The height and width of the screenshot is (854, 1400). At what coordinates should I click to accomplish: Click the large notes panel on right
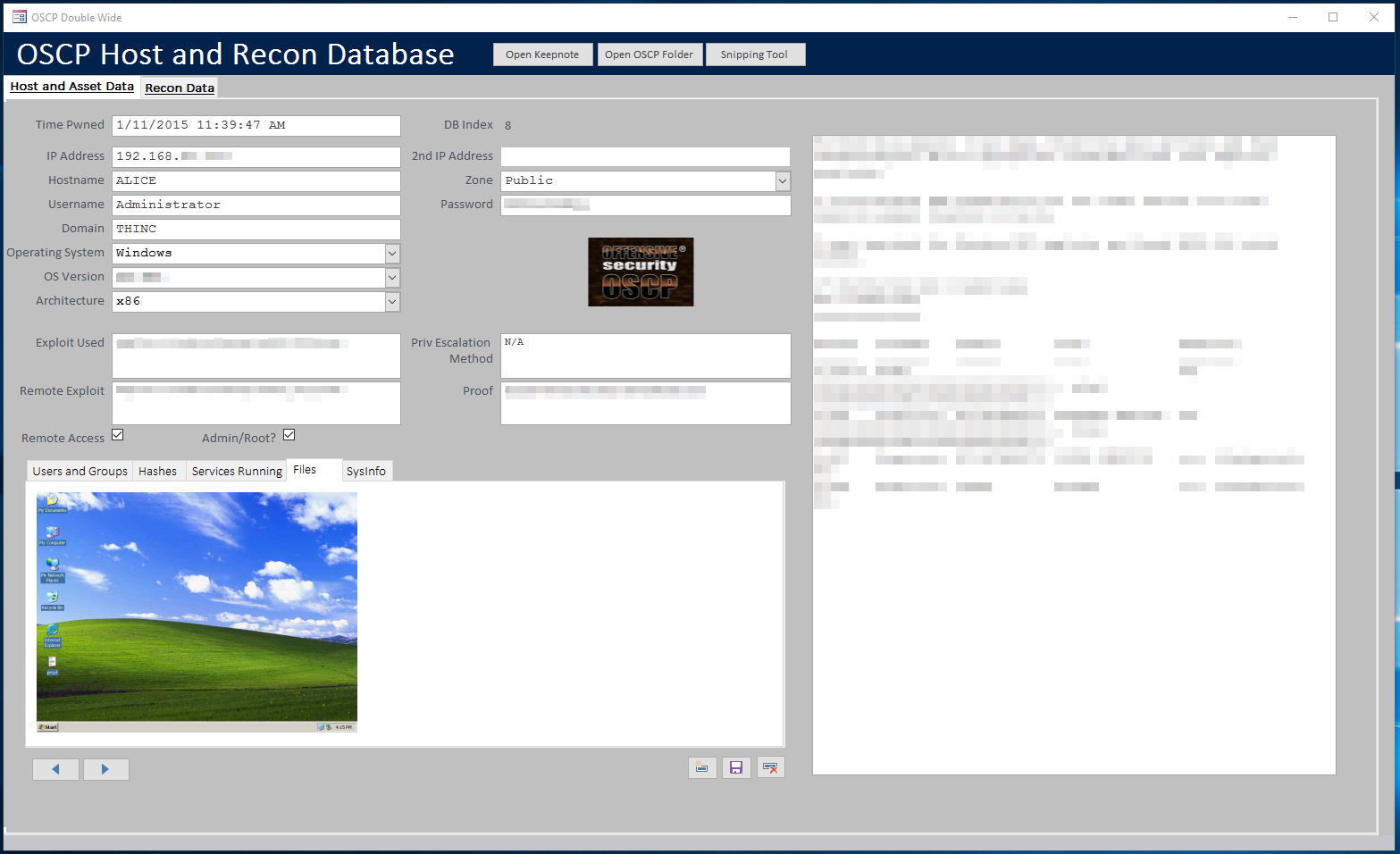pyautogui.click(x=1074, y=455)
